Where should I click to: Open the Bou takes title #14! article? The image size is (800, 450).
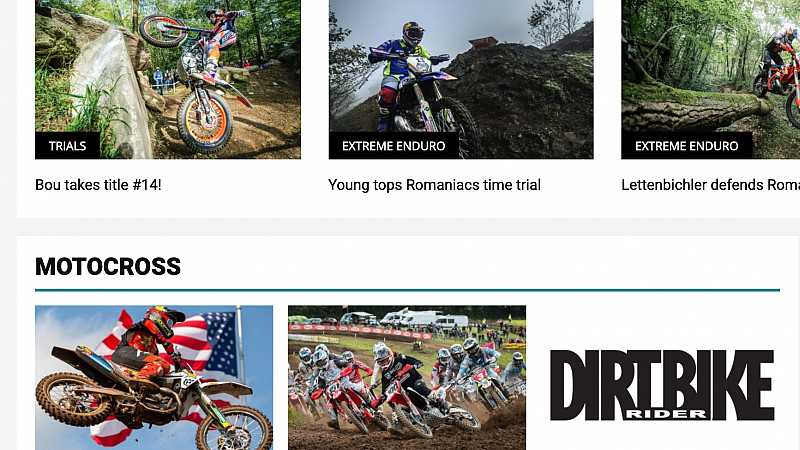coord(98,185)
